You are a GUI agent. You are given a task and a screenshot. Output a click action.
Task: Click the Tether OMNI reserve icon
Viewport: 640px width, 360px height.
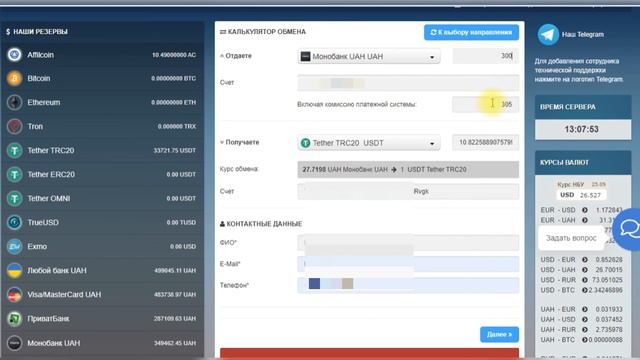click(x=14, y=198)
